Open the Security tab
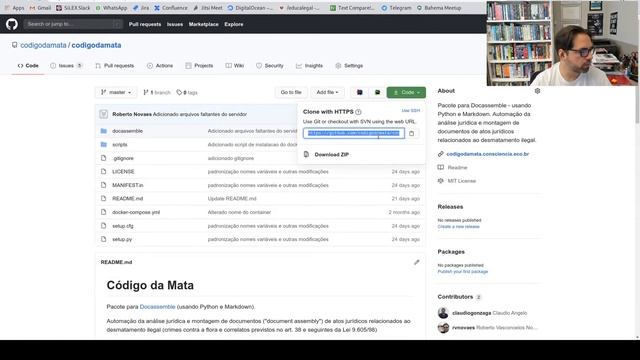The height and width of the screenshot is (360, 640). 270,66
